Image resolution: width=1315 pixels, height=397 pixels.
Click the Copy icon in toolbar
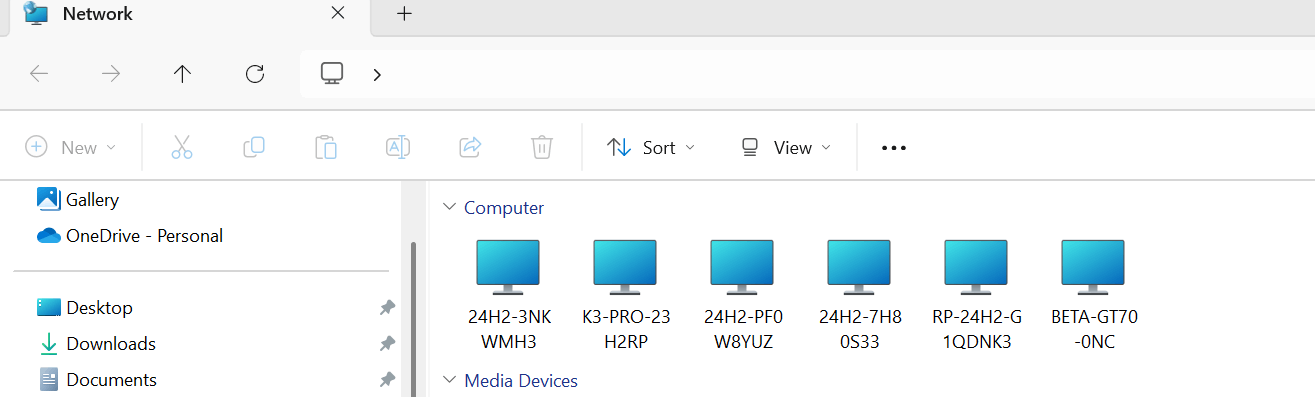[254, 147]
